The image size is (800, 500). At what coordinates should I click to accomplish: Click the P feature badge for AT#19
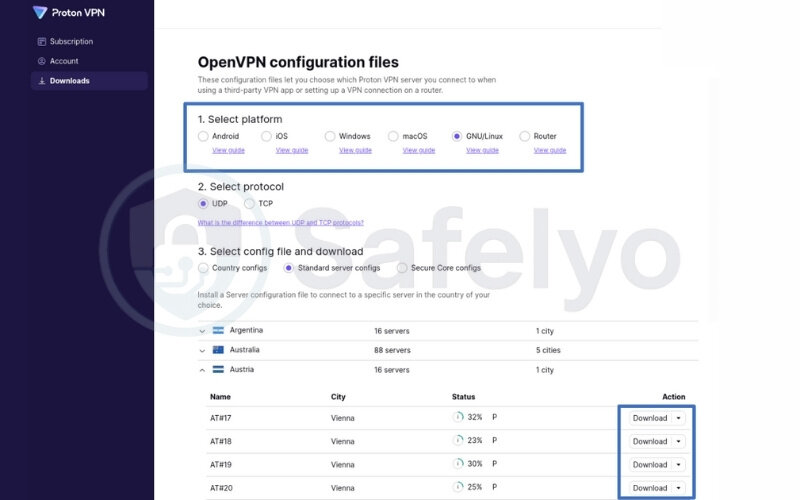tap(494, 463)
